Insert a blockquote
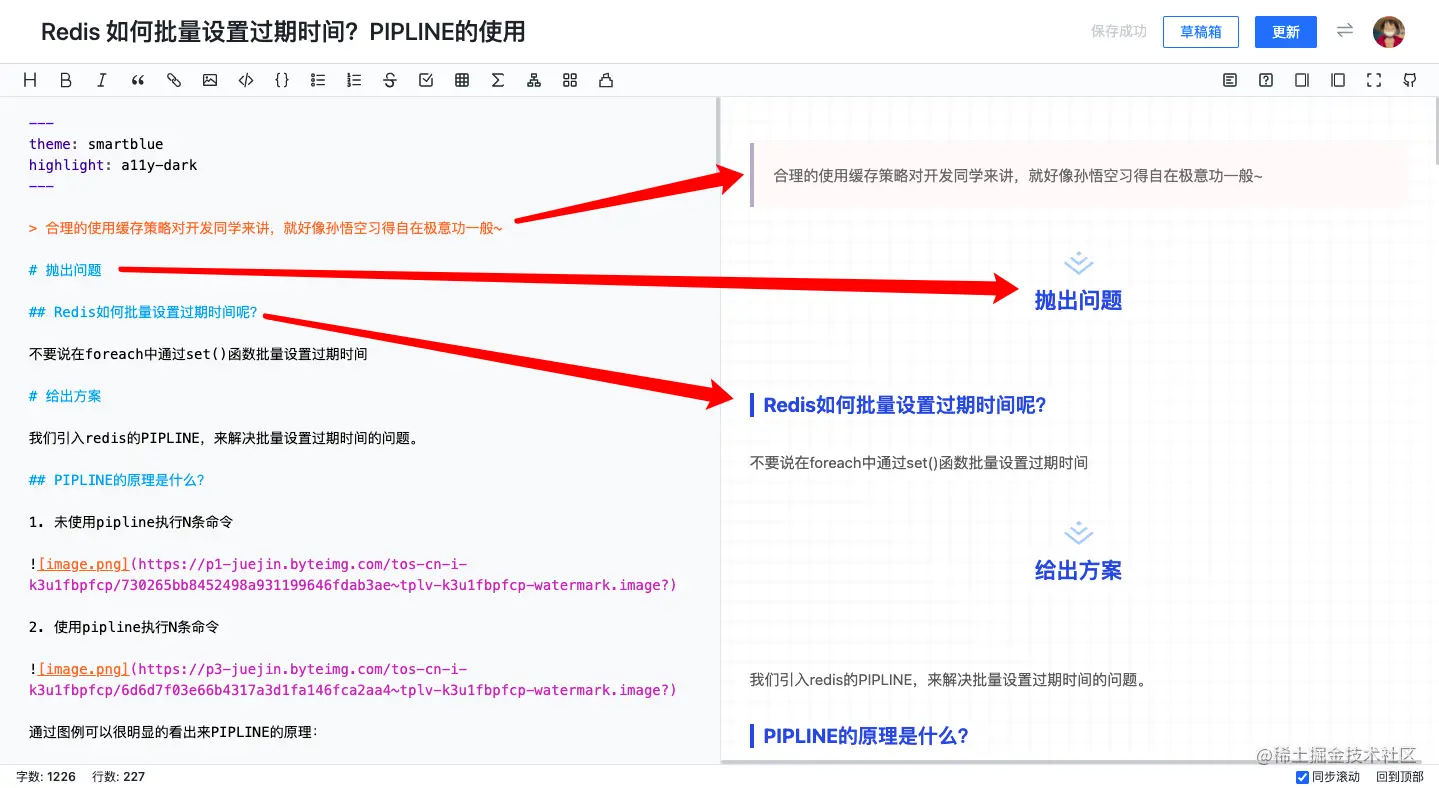 click(x=138, y=81)
